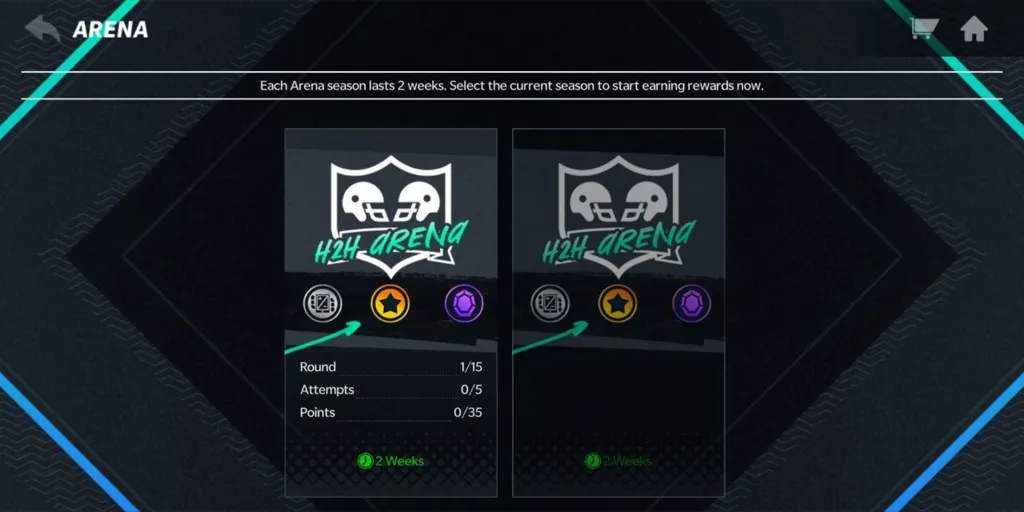The image size is (1024, 512).
Task: Tap purple gem reward in next season
Action: 692,304
